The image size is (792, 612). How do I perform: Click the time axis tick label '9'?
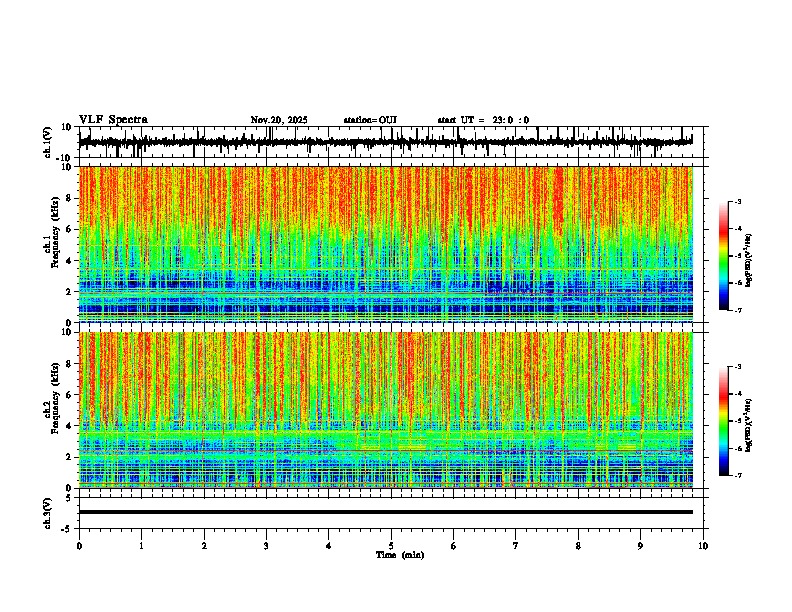[640, 546]
